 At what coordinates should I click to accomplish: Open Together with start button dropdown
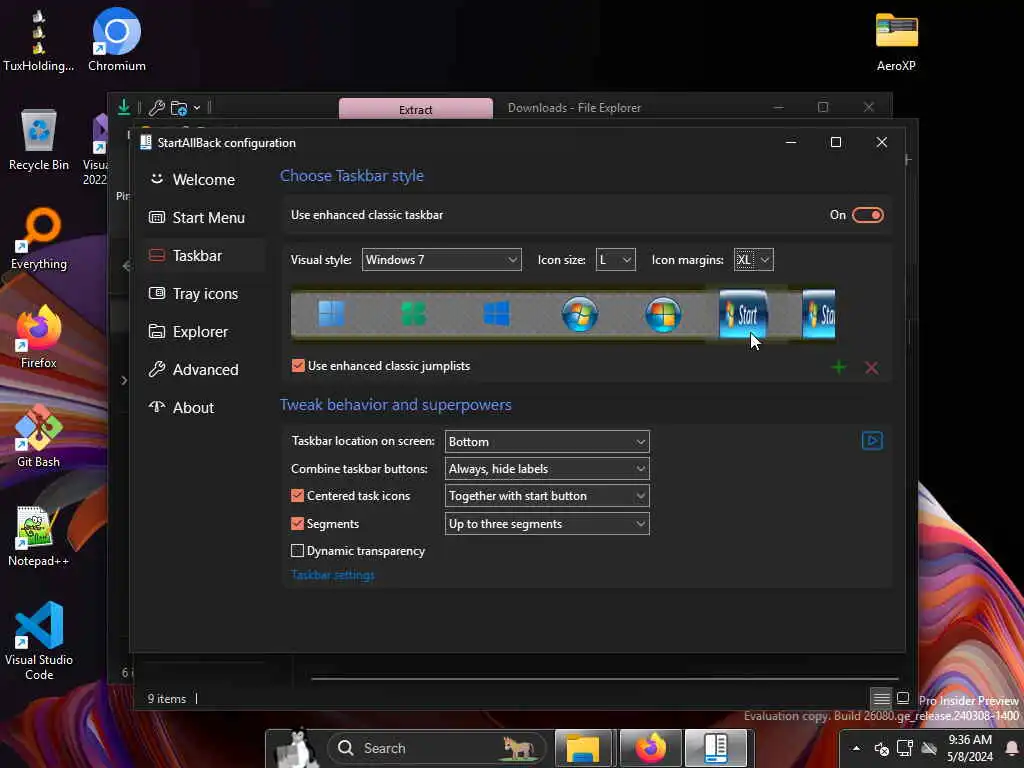(x=547, y=496)
